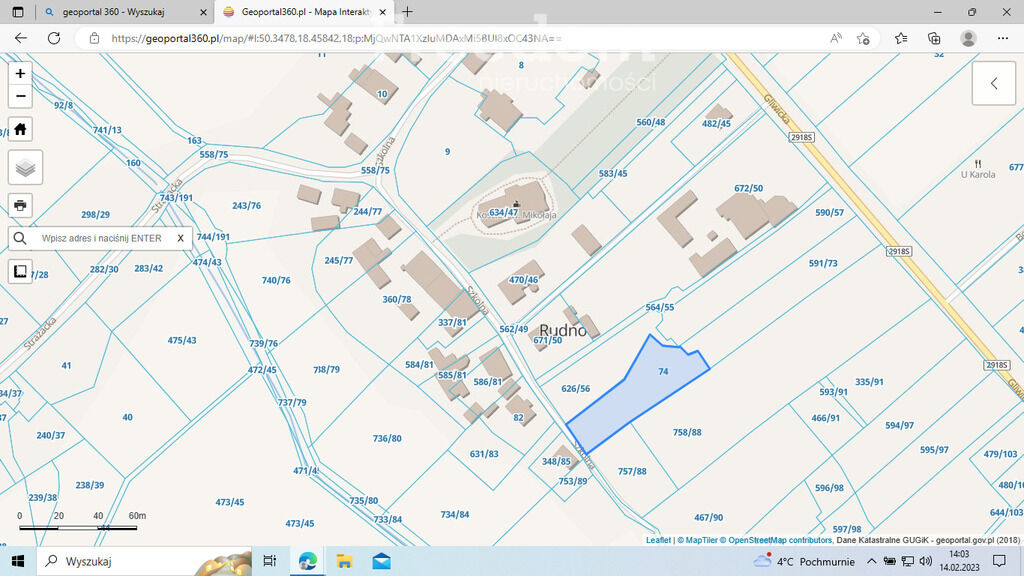Open File Explorer from the taskbar
This screenshot has height=576, width=1024.
point(344,561)
